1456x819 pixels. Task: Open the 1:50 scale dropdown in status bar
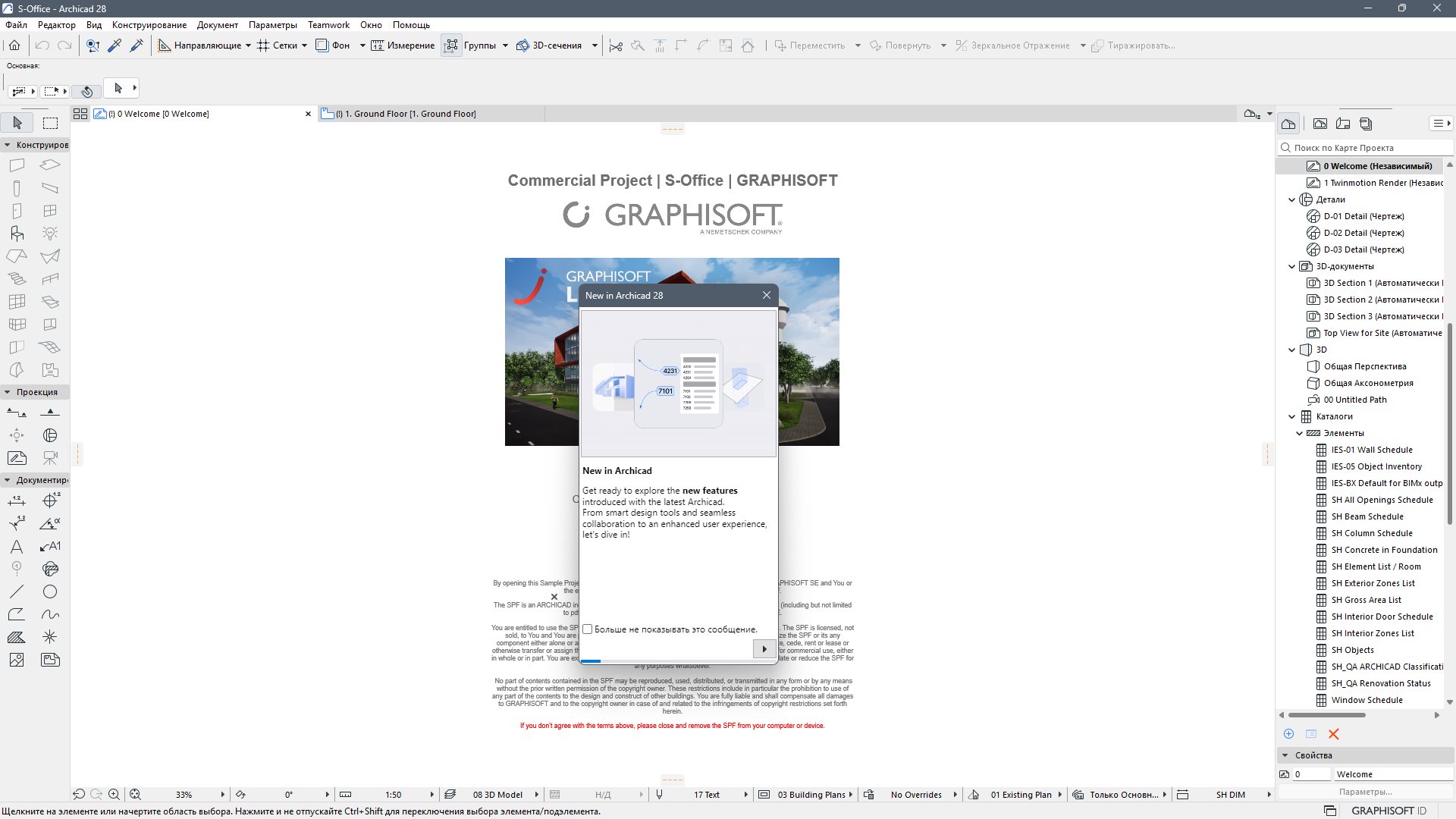(432, 795)
